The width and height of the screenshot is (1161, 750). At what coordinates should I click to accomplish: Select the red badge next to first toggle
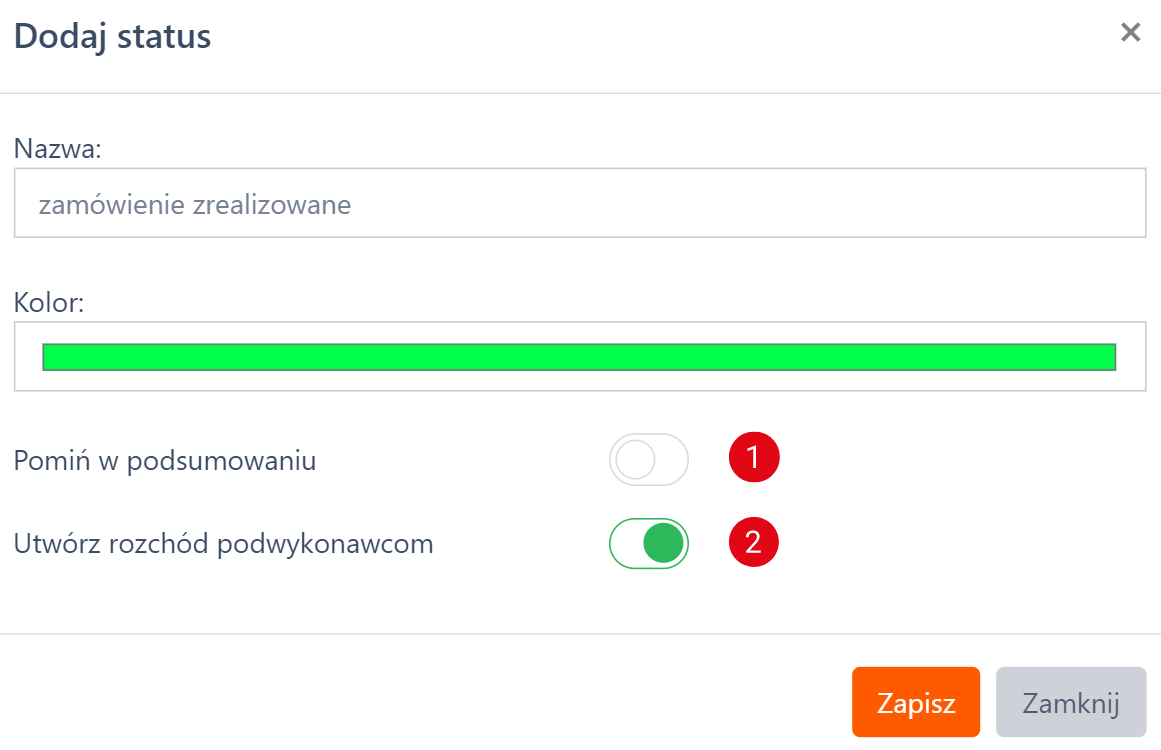pyautogui.click(x=753, y=456)
